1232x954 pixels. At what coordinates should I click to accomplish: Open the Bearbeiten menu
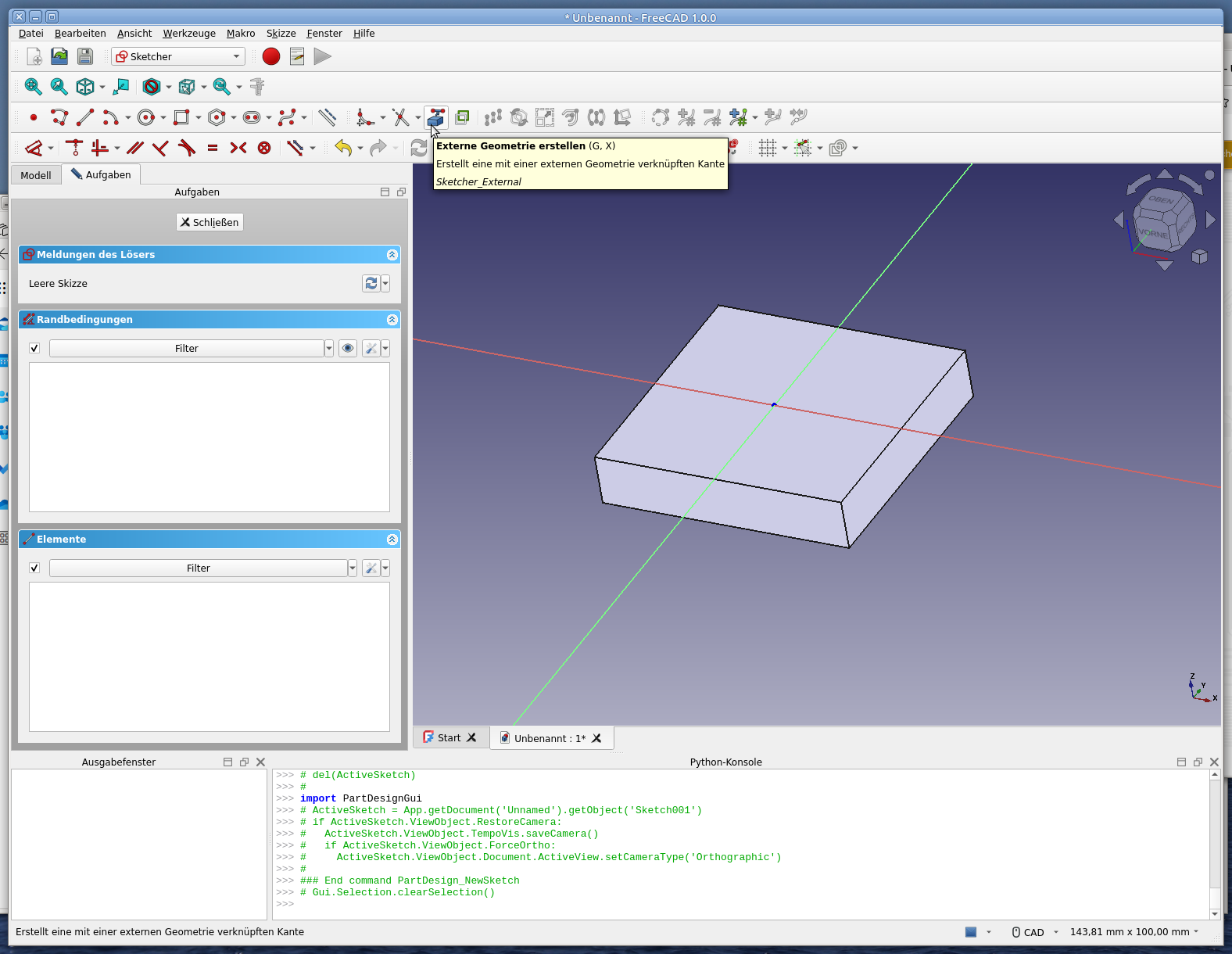(x=81, y=34)
